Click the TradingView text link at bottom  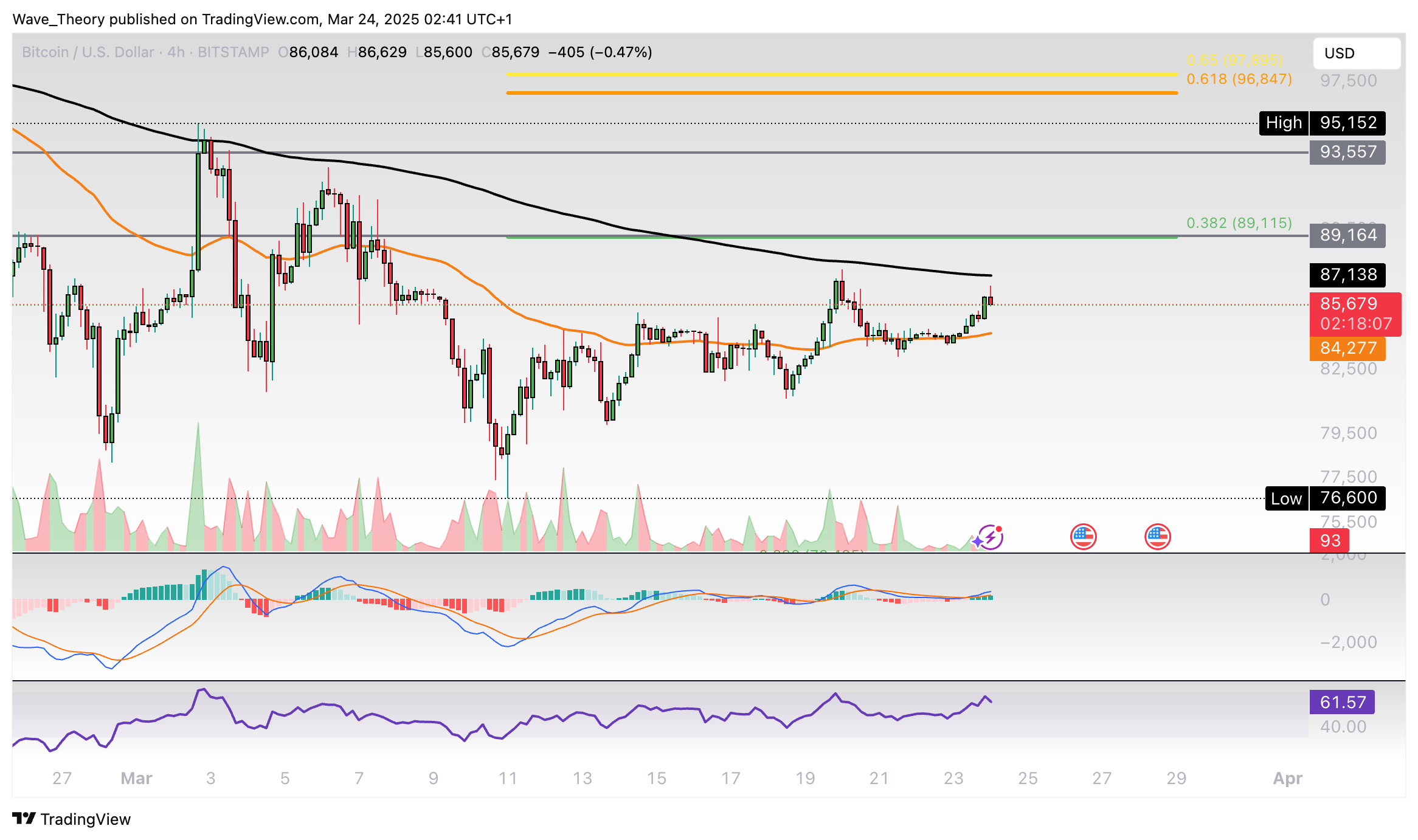tap(86, 819)
